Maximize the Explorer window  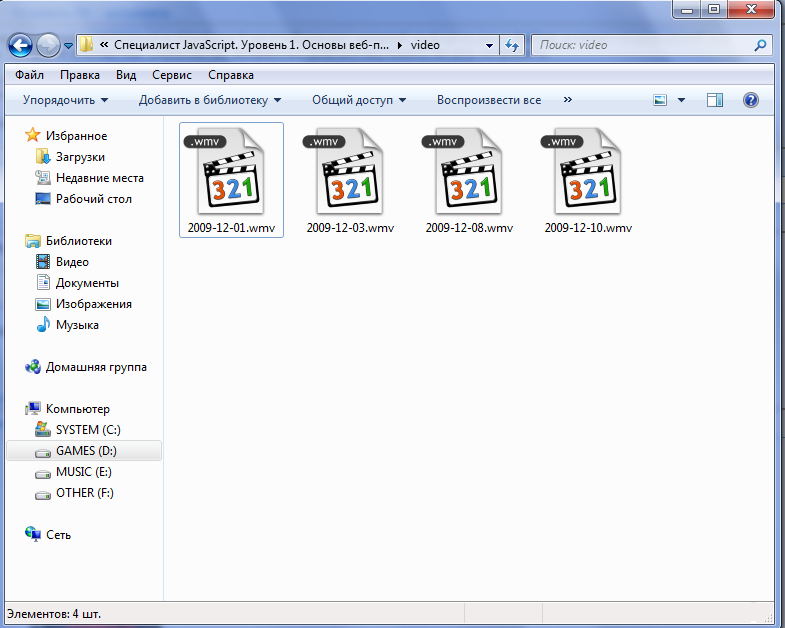[714, 9]
